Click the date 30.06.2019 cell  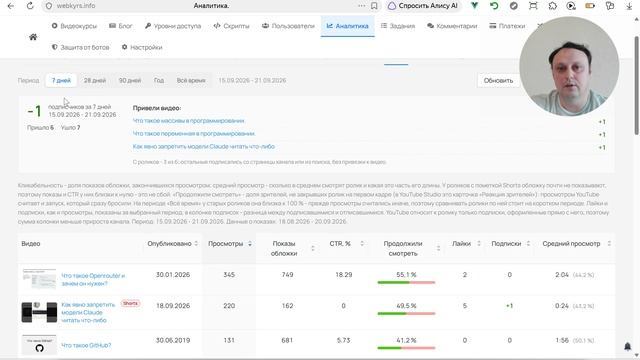[x=173, y=340]
